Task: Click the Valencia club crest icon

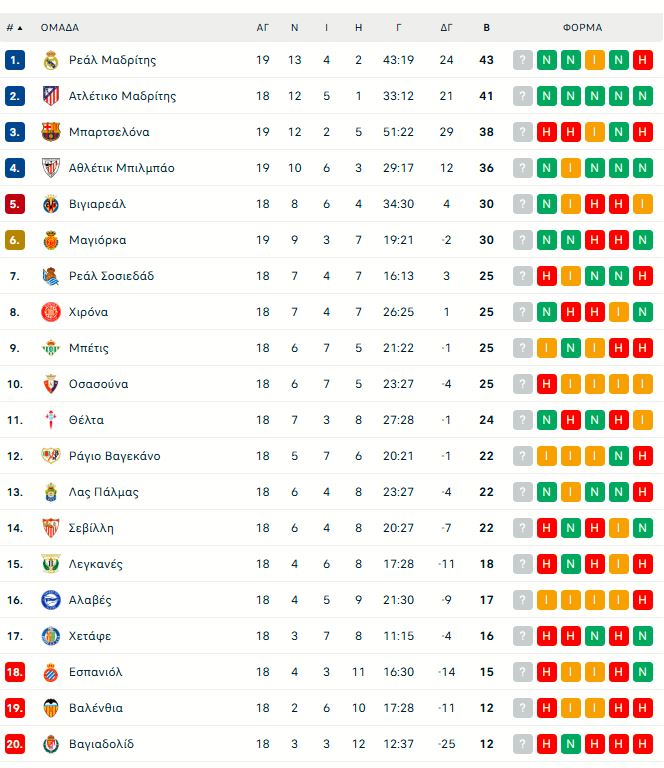Action: 50,708
